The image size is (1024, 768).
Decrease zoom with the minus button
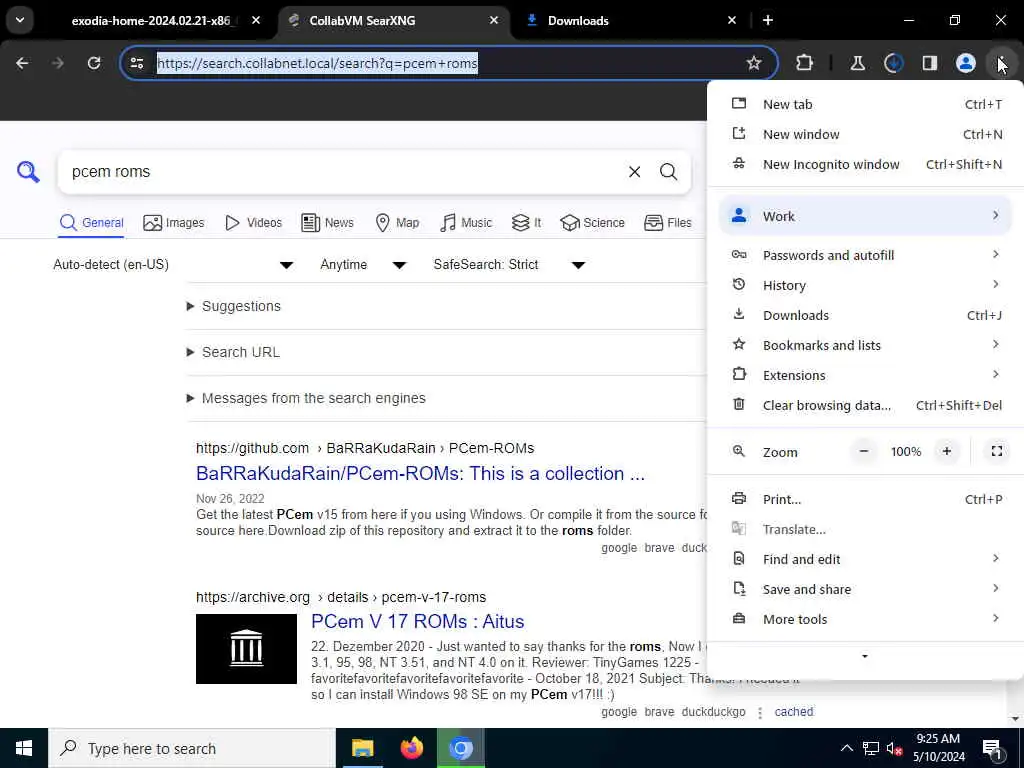pos(863,451)
